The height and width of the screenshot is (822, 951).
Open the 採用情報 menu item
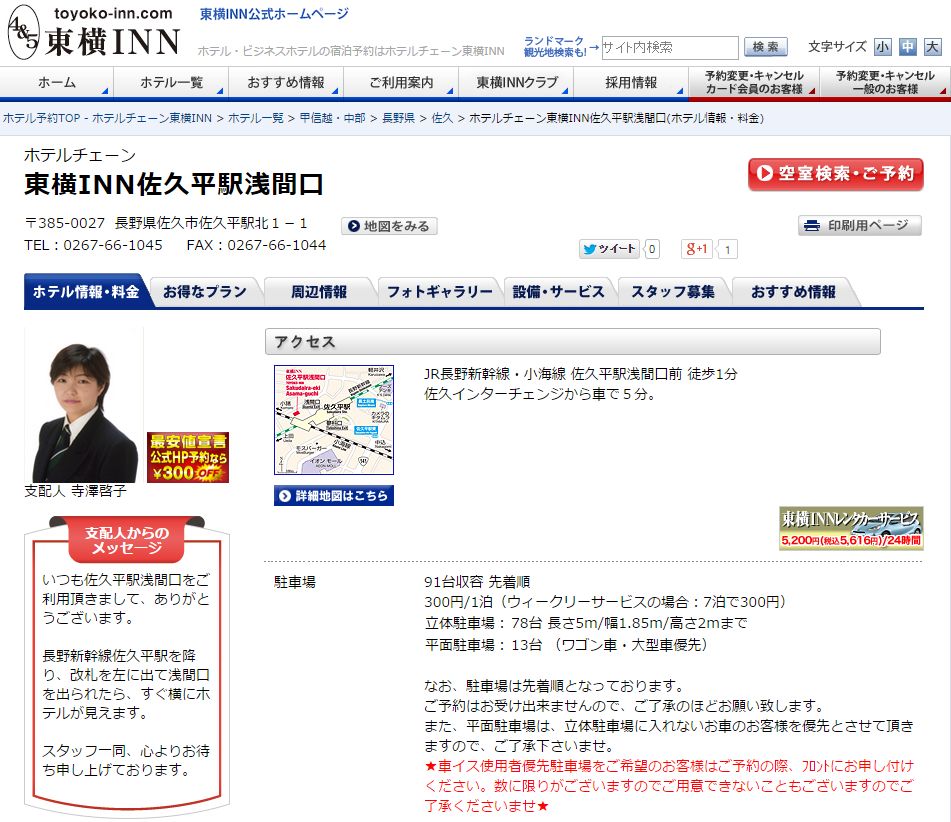tap(631, 83)
